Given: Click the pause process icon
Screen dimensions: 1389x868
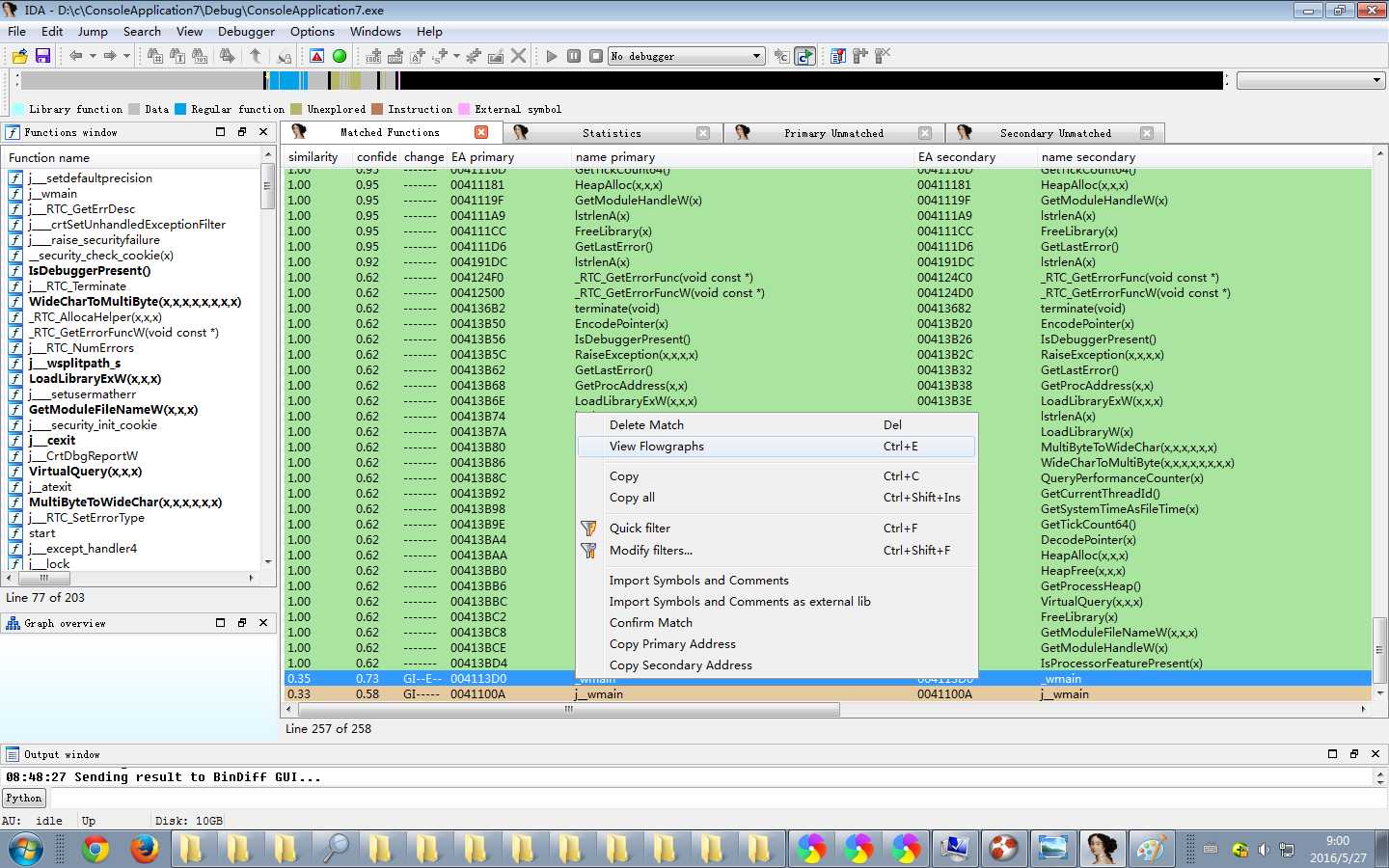Looking at the screenshot, I should click(x=574, y=56).
